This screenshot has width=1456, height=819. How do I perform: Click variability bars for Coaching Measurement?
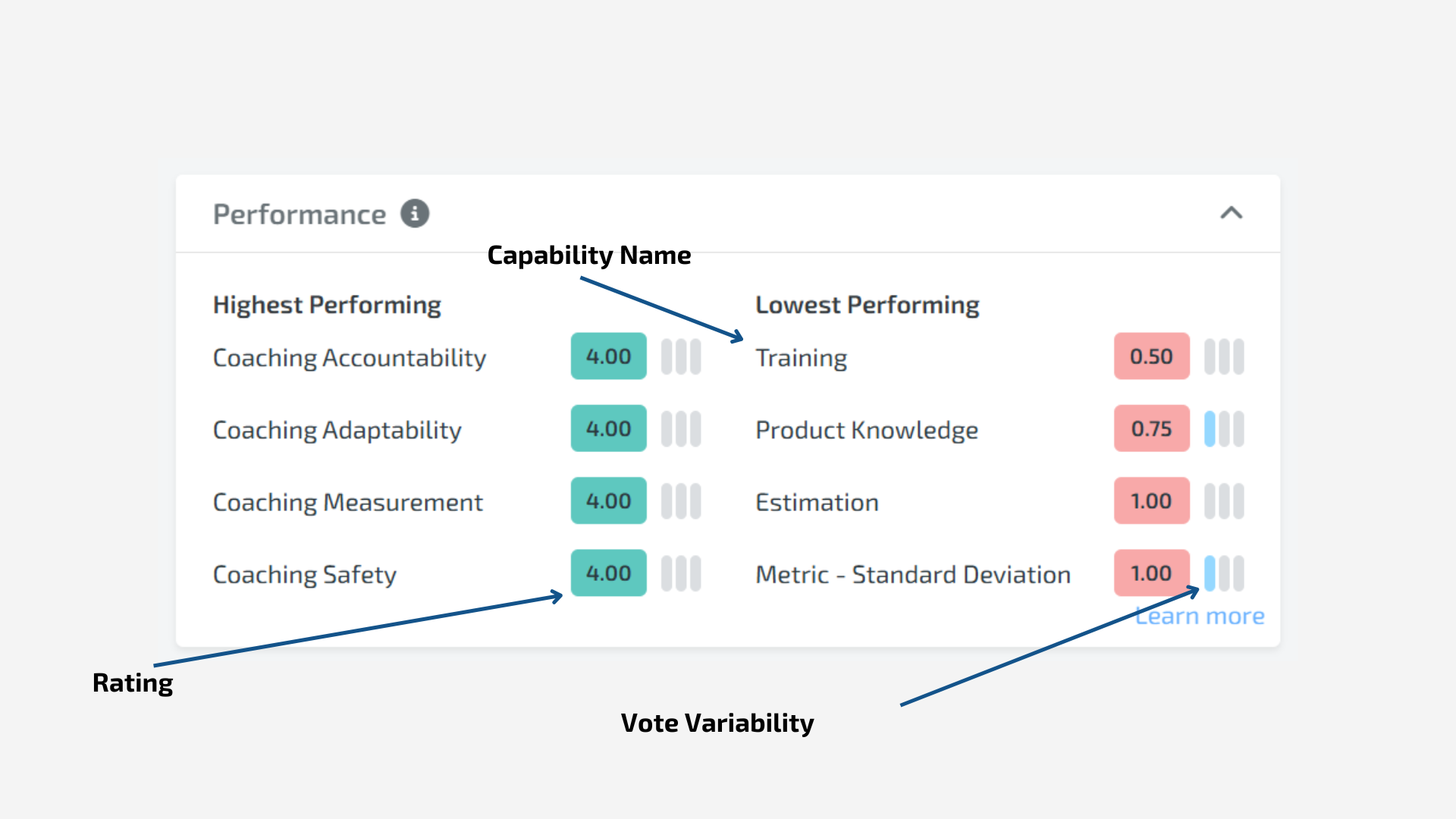click(681, 501)
